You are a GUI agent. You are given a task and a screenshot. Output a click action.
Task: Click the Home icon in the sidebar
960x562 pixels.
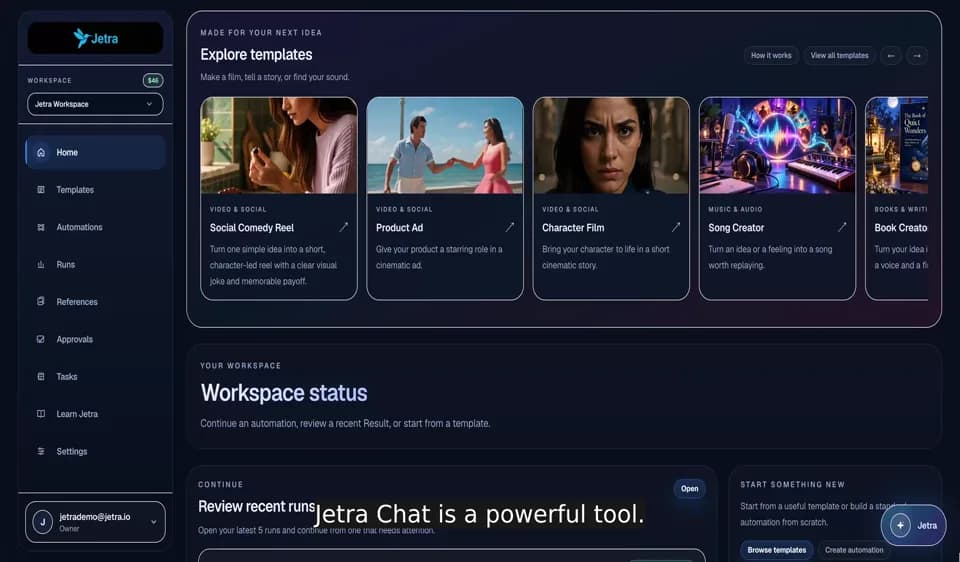(x=41, y=152)
